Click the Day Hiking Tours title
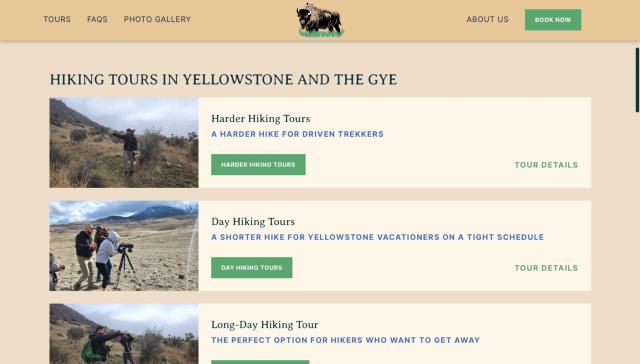Viewport: 640px width, 364px height. coord(253,222)
